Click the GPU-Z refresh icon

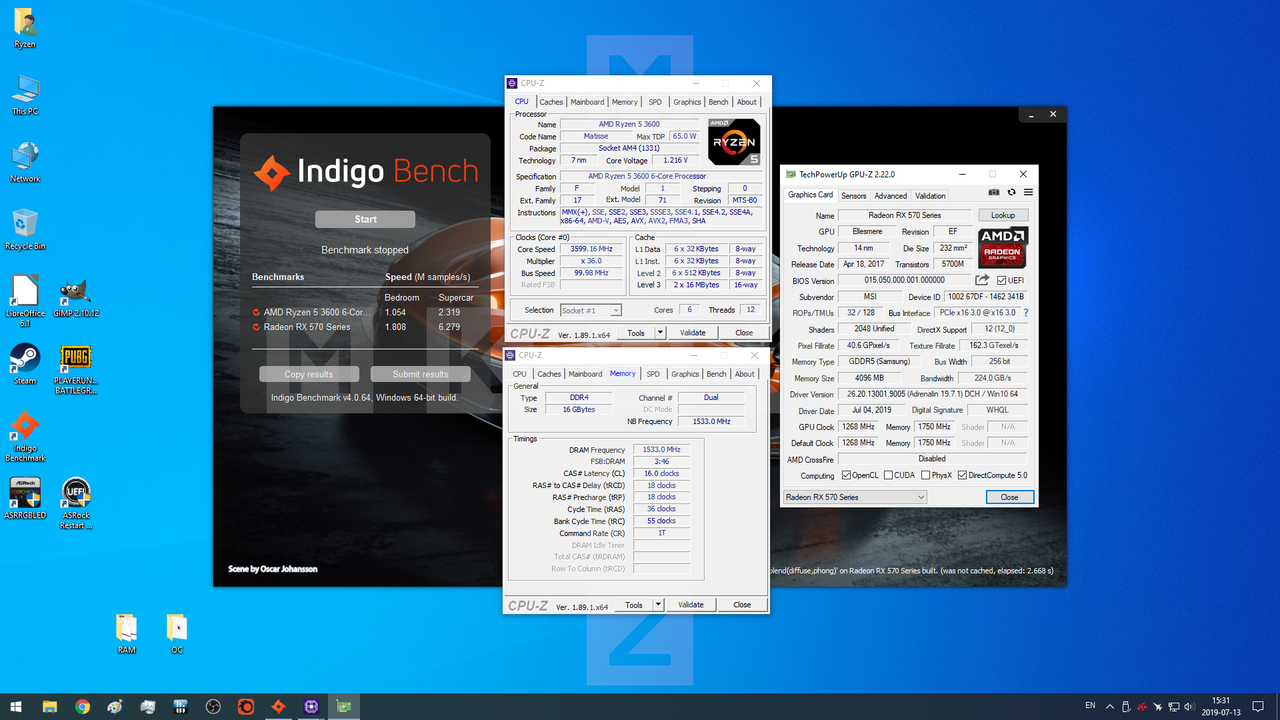tap(1011, 192)
